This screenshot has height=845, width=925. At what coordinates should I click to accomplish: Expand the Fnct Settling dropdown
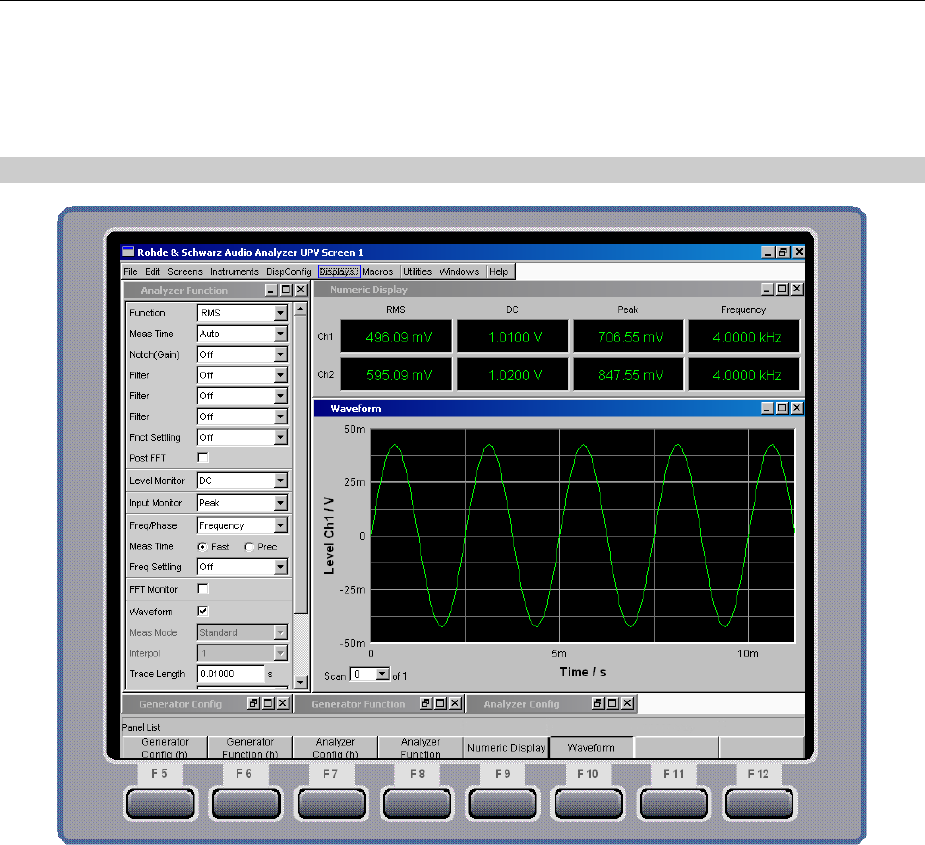click(281, 437)
